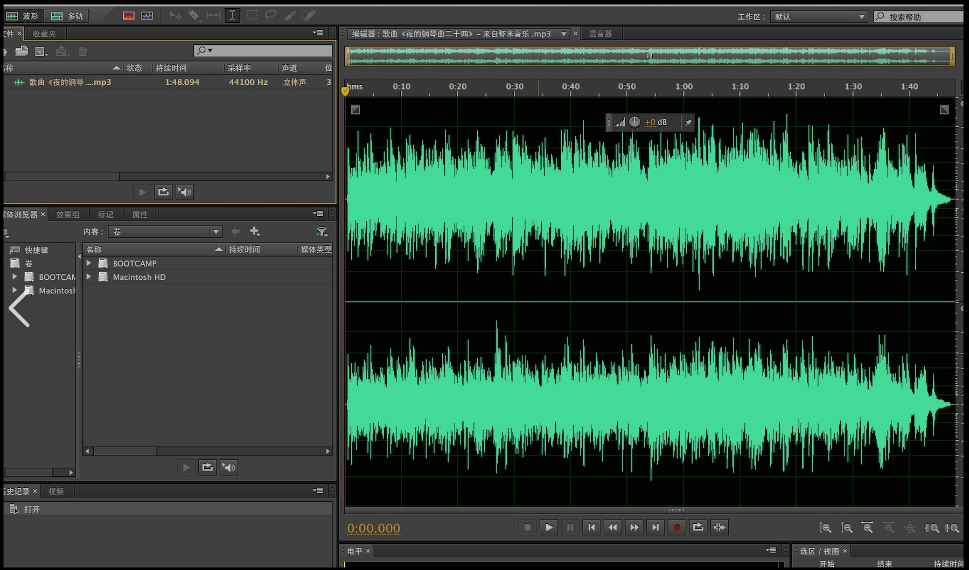Image resolution: width=969 pixels, height=570 pixels.
Task: Select the Time Selection tool in toolbar
Action: tap(232, 16)
